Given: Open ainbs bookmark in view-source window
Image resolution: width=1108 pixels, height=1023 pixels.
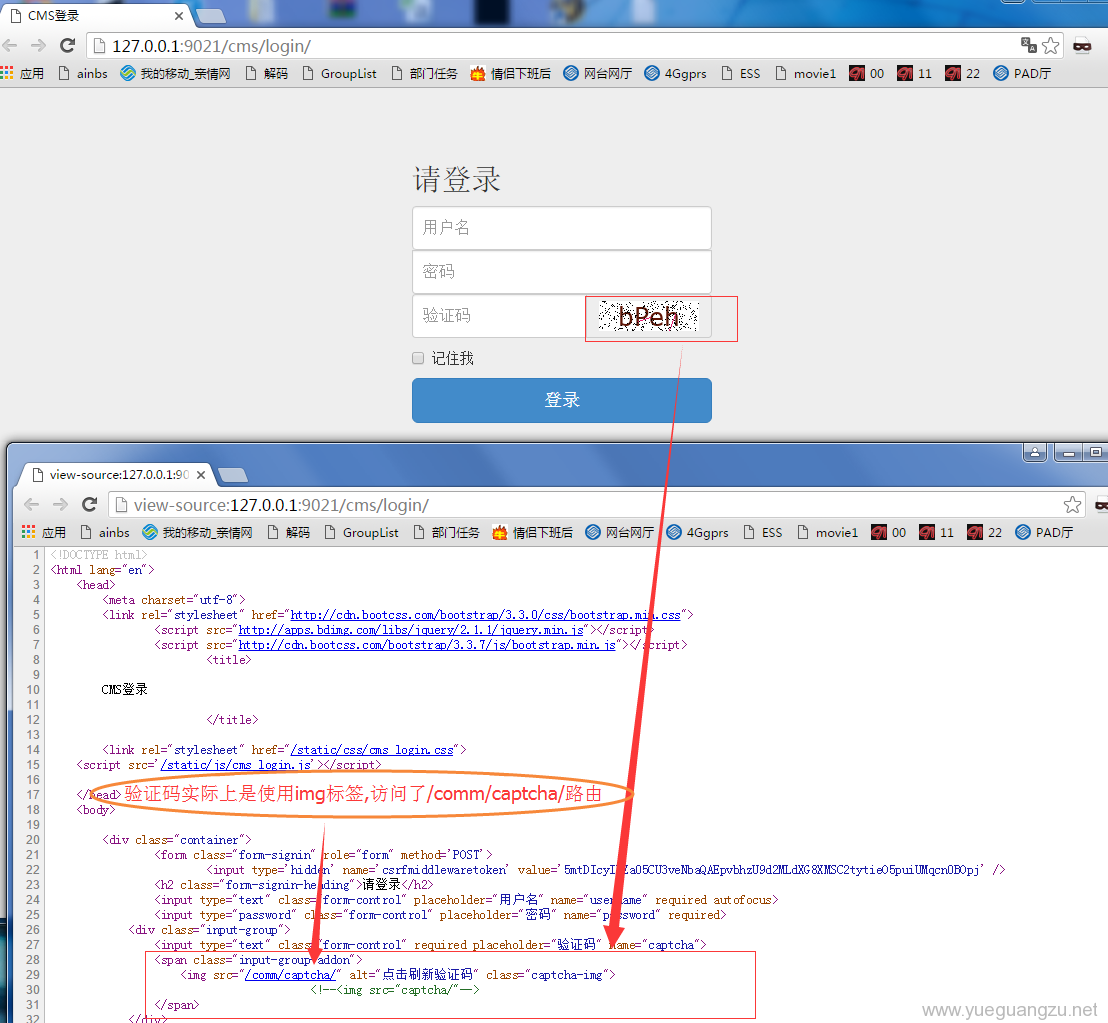Looking at the screenshot, I should [x=105, y=532].
